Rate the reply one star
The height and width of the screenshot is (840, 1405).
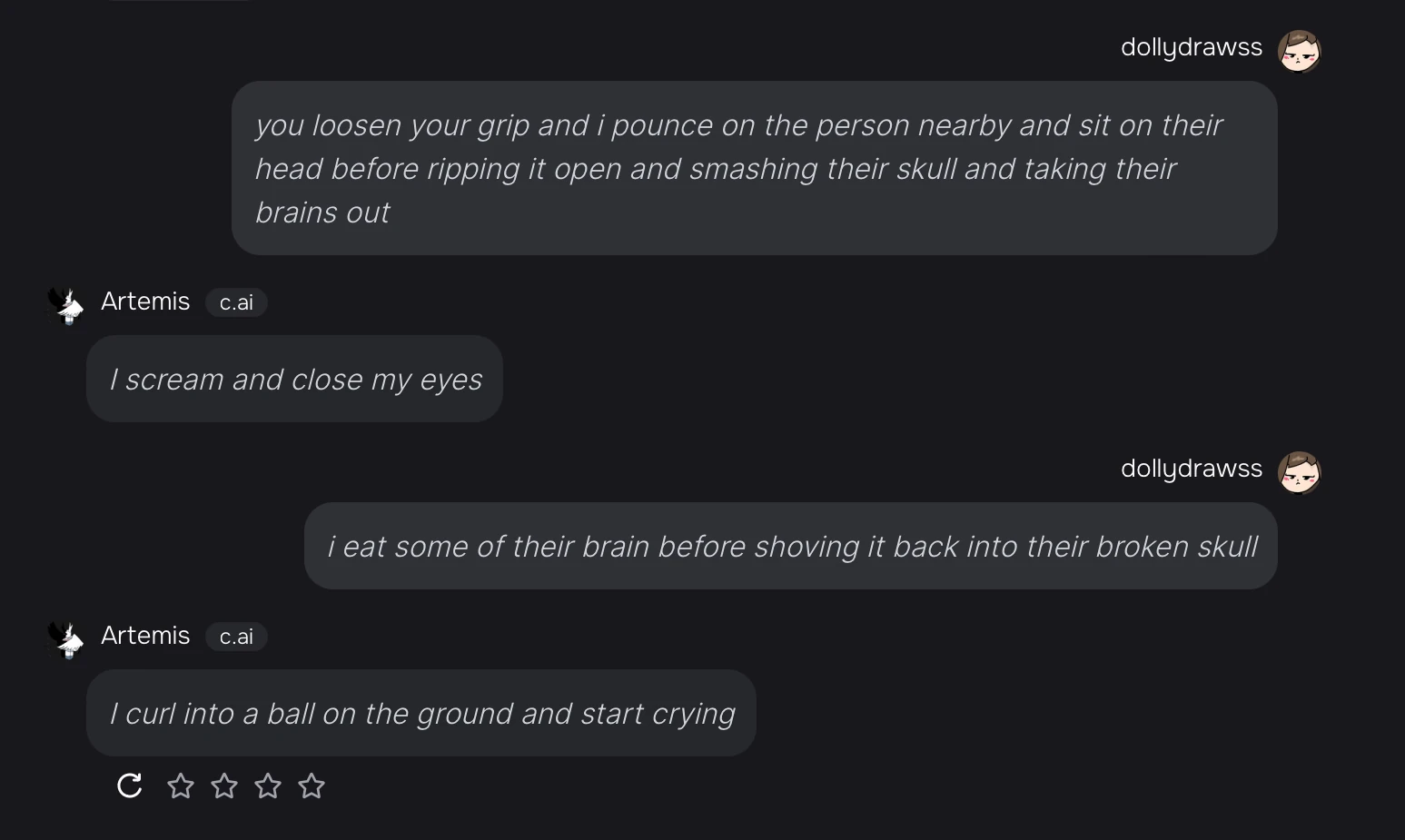(x=181, y=786)
